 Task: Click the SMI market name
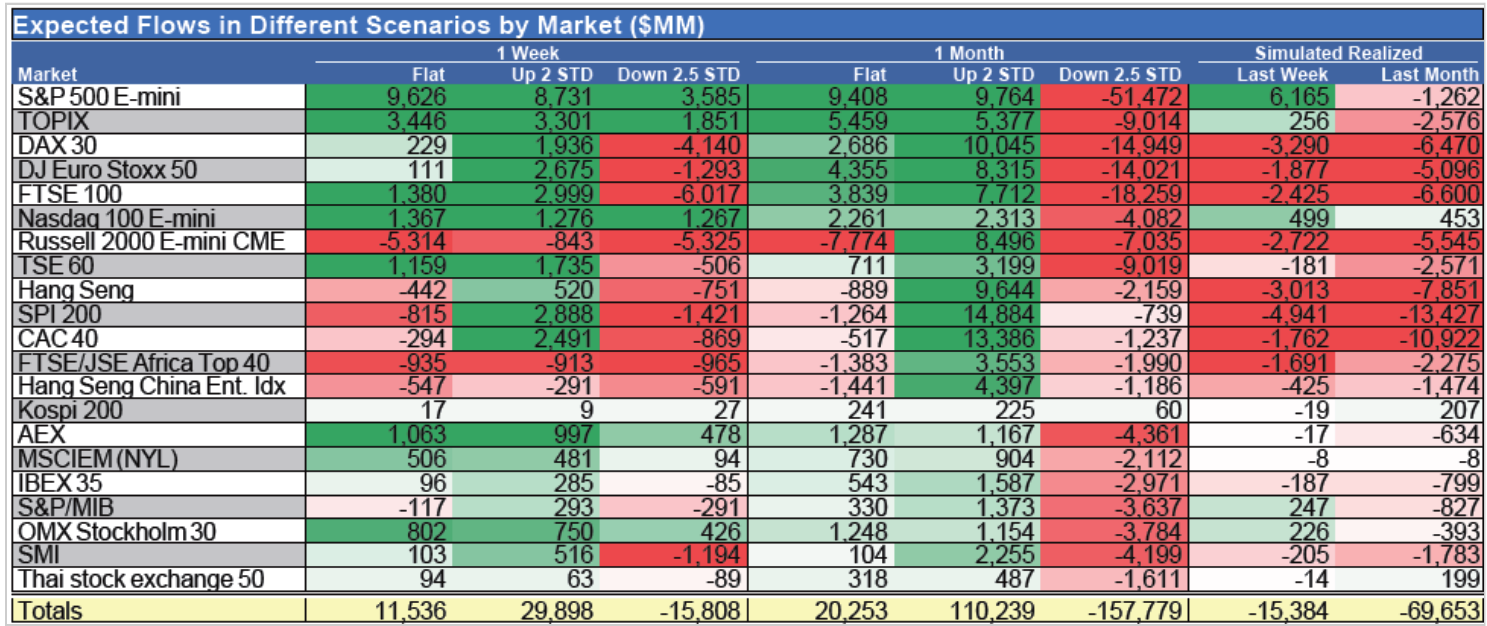37,554
